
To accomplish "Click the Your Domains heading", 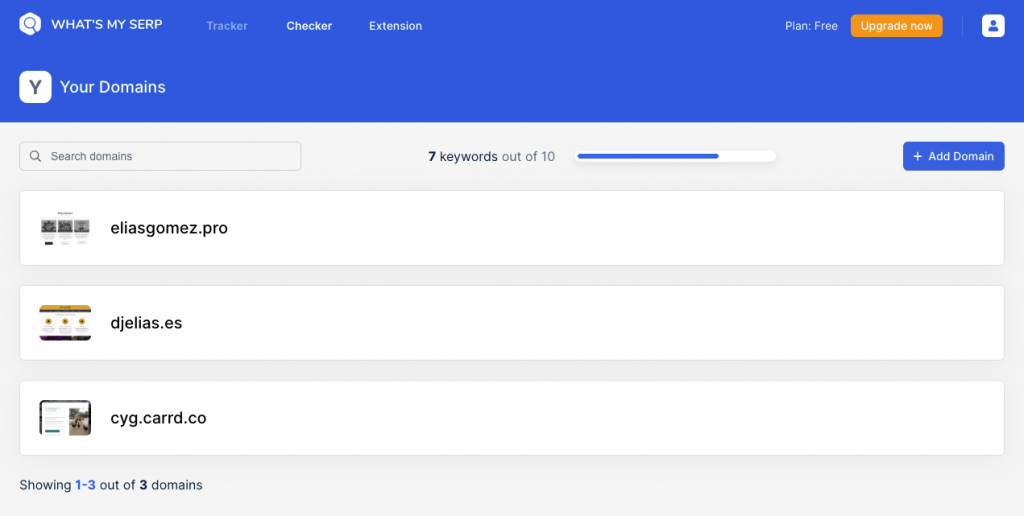I will pyautogui.click(x=113, y=87).
